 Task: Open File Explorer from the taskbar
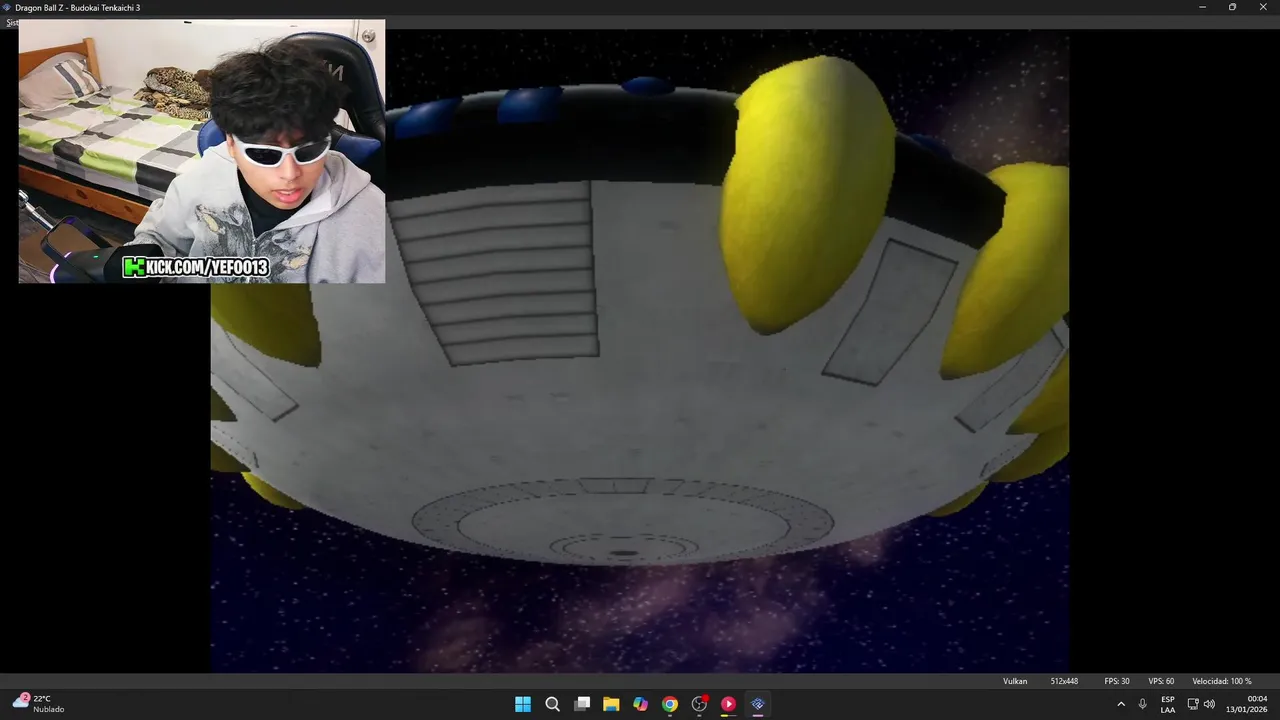click(611, 704)
